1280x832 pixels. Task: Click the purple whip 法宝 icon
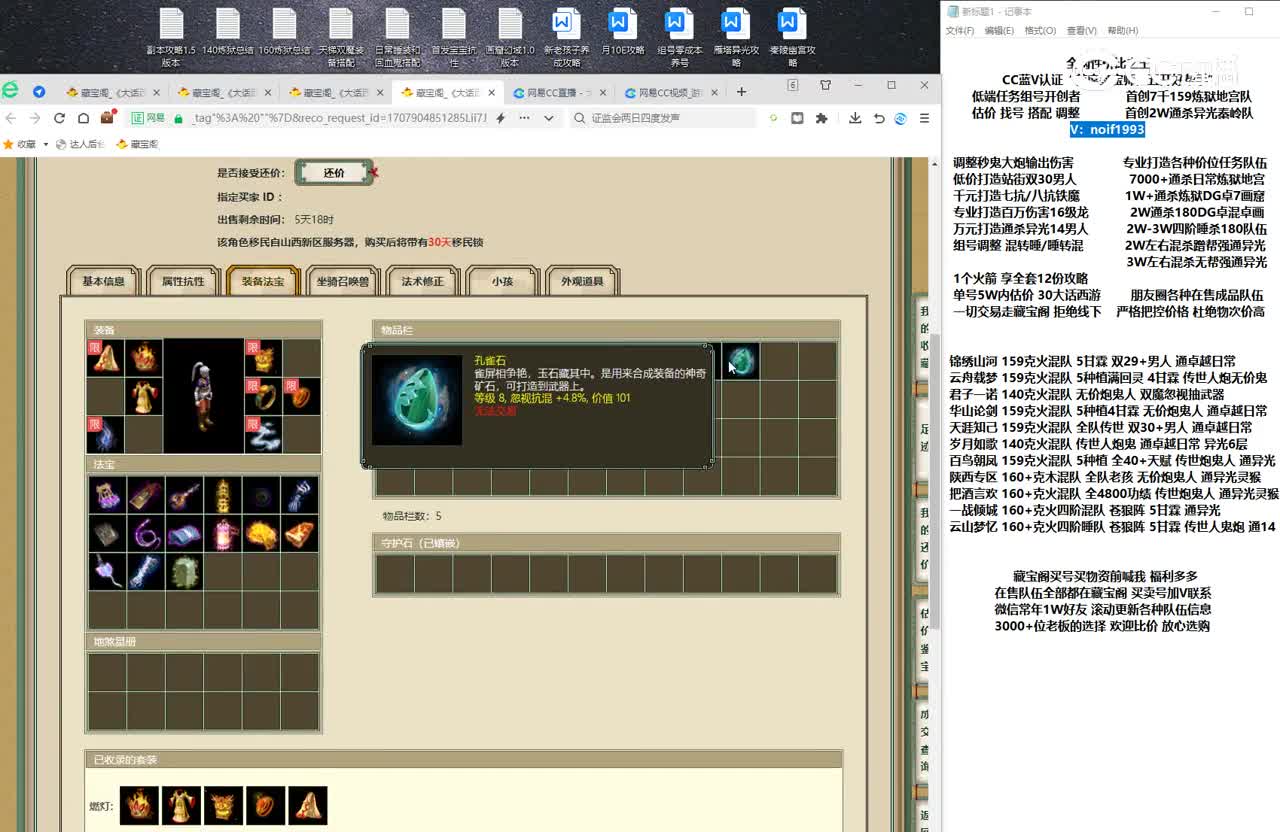tap(146, 533)
